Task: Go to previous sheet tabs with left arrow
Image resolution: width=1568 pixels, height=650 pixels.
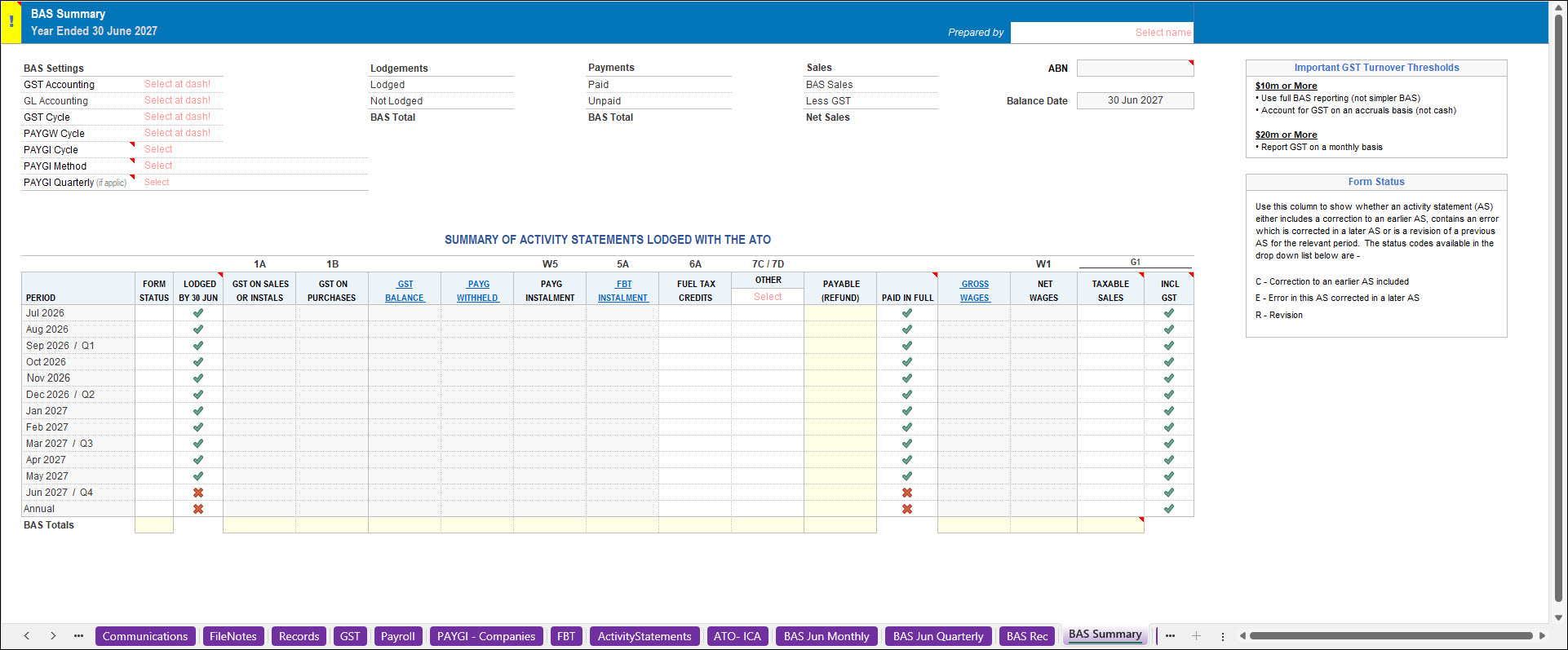Action: click(x=27, y=636)
